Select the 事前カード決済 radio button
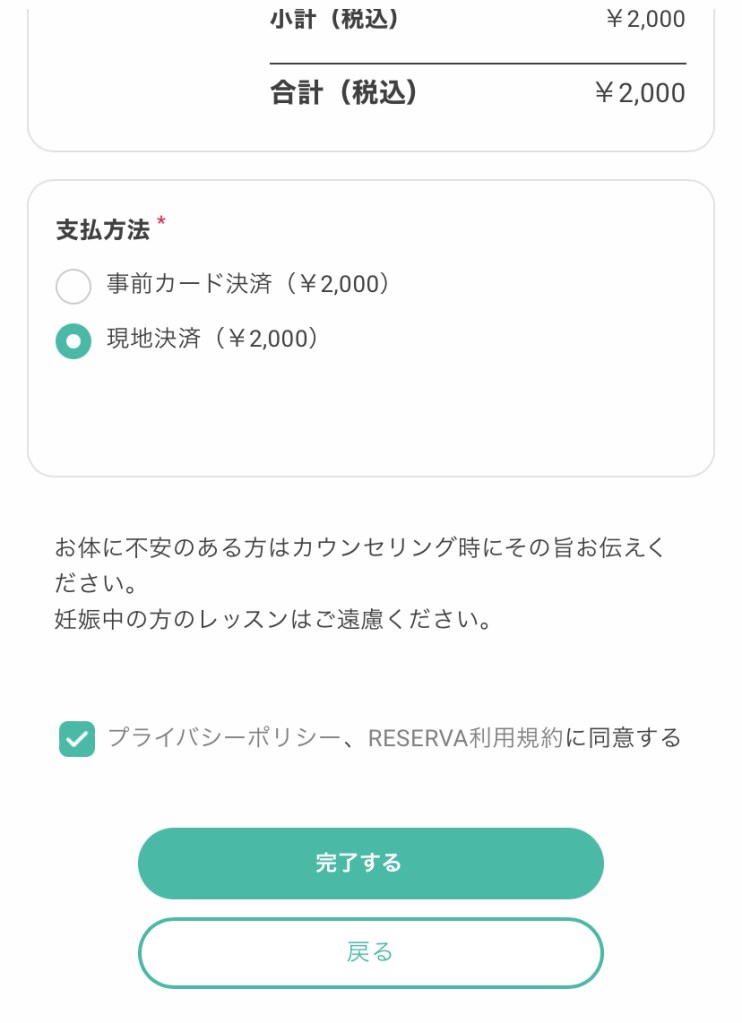 coord(73,286)
